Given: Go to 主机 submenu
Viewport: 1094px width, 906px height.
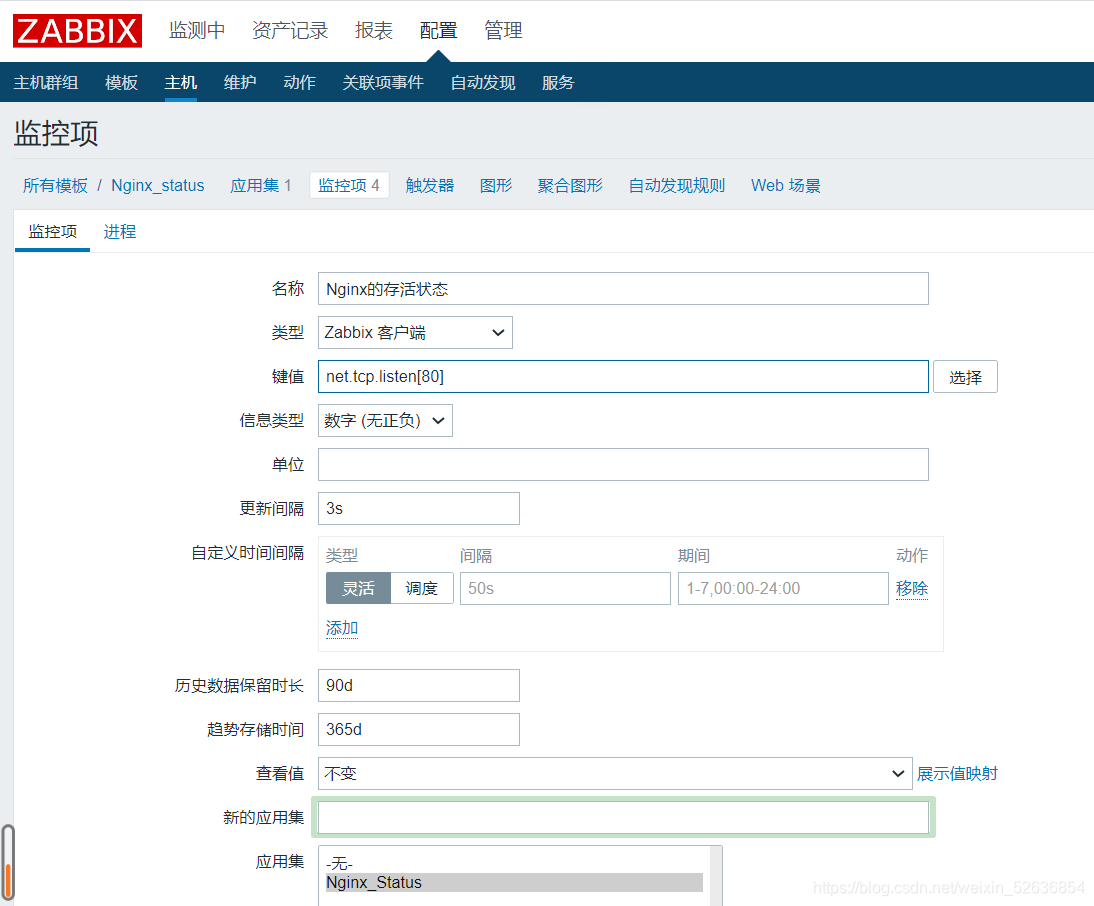Looking at the screenshot, I should [181, 82].
